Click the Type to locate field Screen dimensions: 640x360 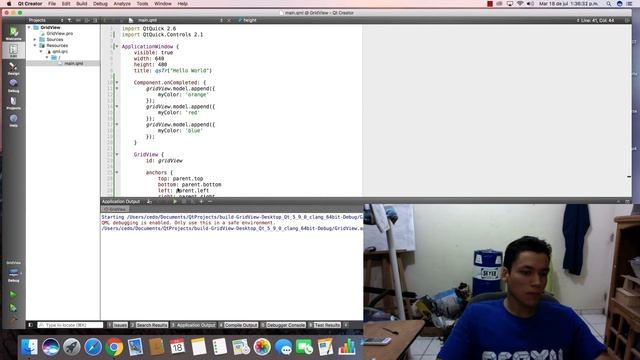[x=70, y=325]
